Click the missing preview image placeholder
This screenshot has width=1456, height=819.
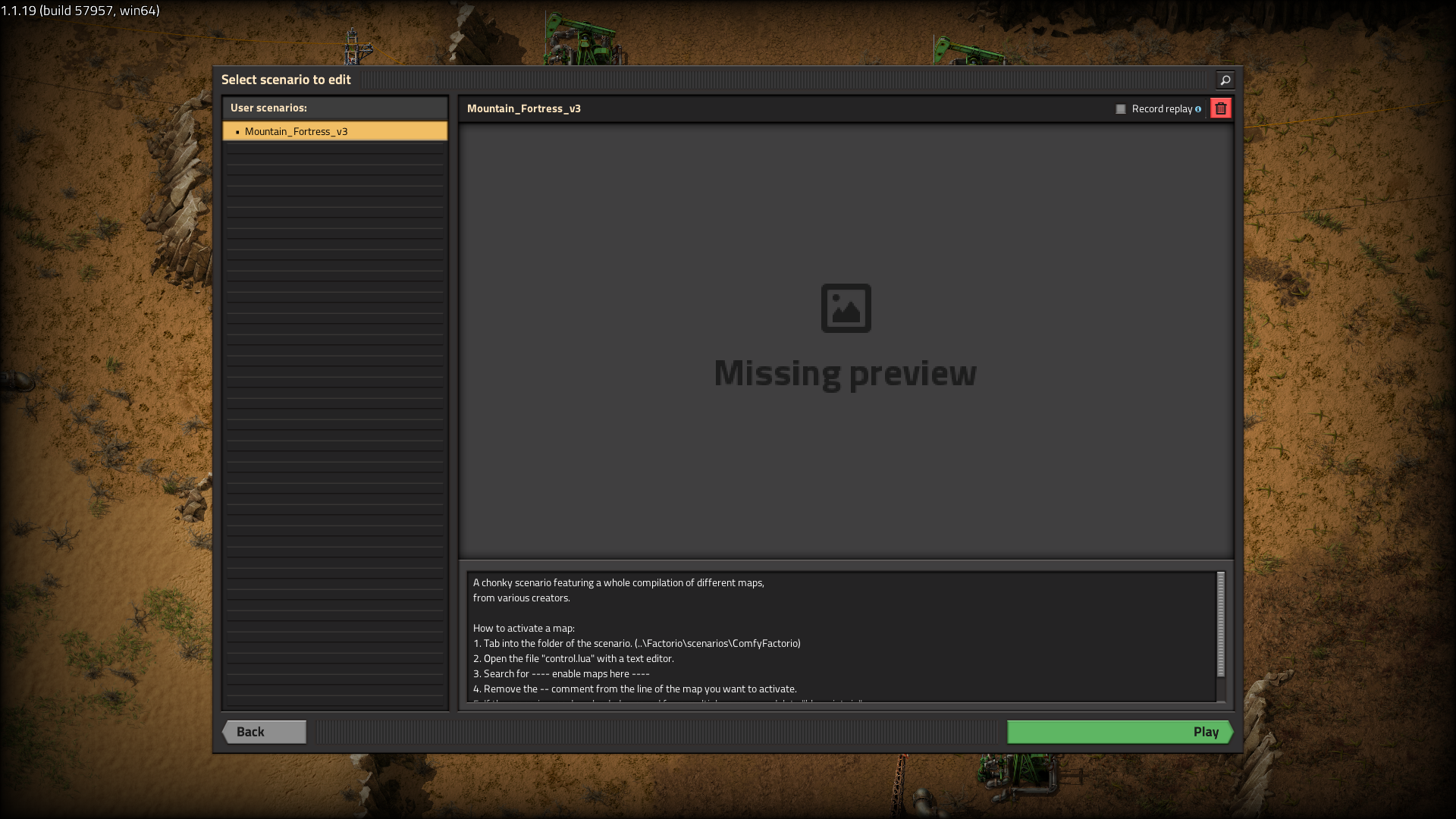pyautogui.click(x=846, y=308)
